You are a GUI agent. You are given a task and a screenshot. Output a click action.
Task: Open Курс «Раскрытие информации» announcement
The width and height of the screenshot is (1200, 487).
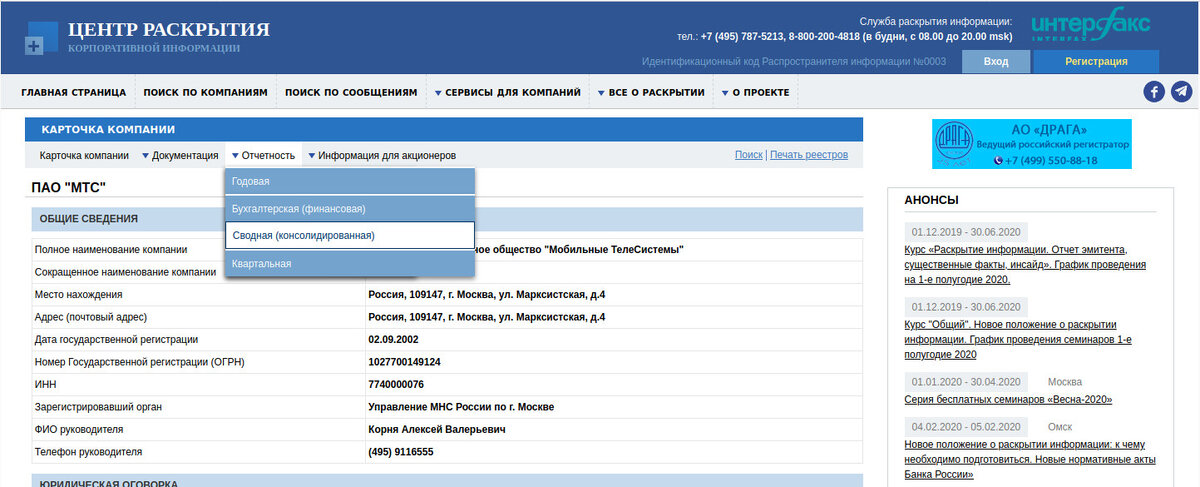pos(1025,264)
